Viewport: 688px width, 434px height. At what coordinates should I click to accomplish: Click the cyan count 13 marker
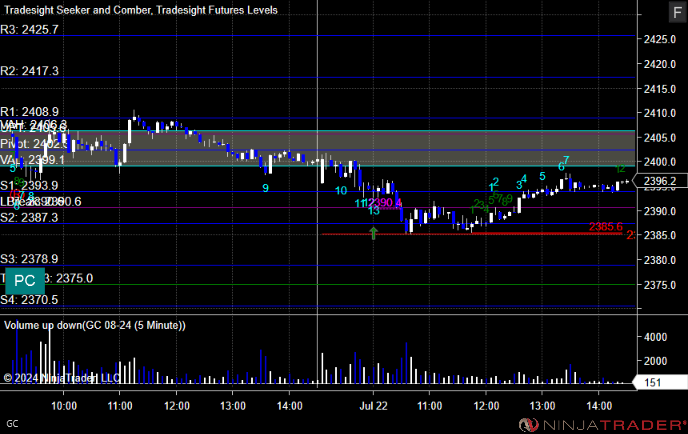point(373,211)
